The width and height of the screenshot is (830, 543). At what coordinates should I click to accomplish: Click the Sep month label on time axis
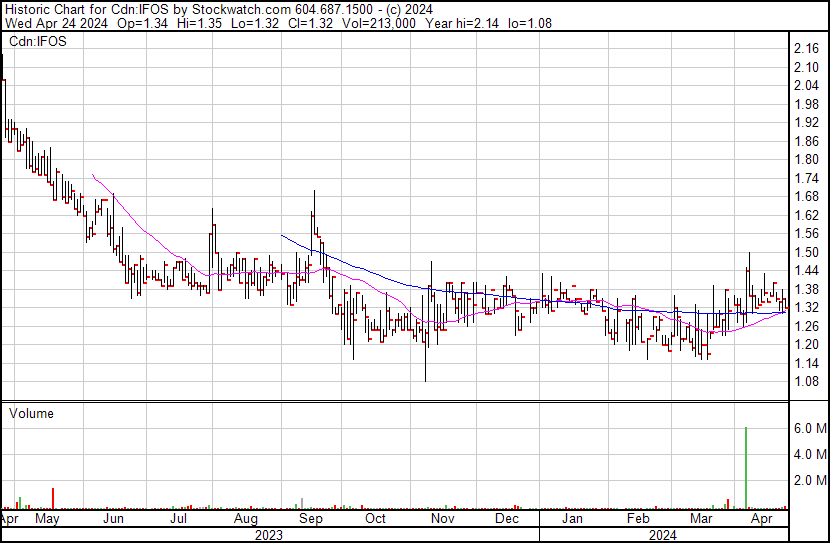(x=310, y=519)
